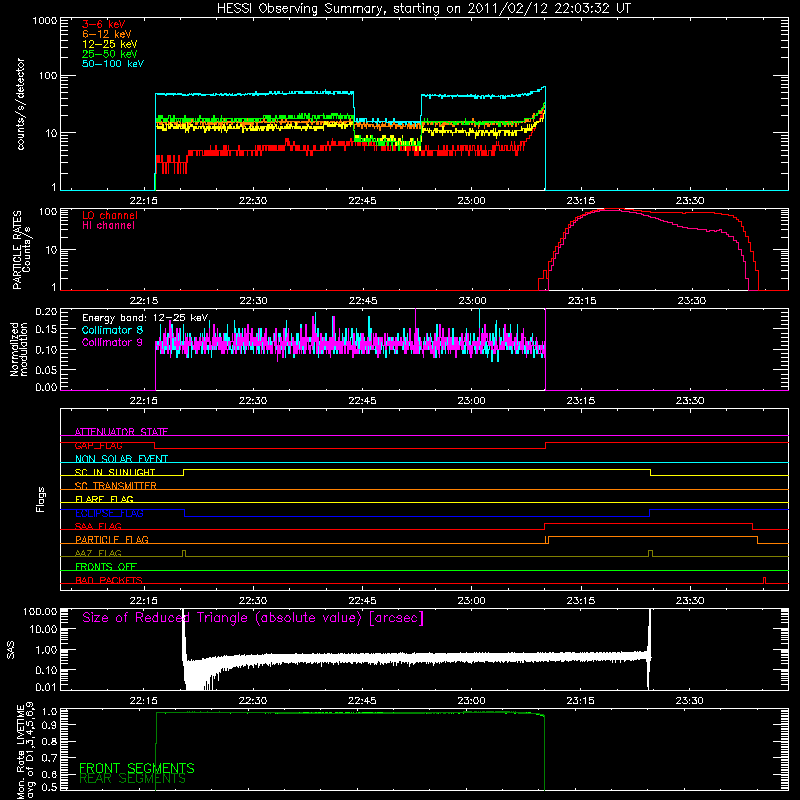800x800 pixels.
Task: Click the SAA_FLAG label
Action: [98, 526]
